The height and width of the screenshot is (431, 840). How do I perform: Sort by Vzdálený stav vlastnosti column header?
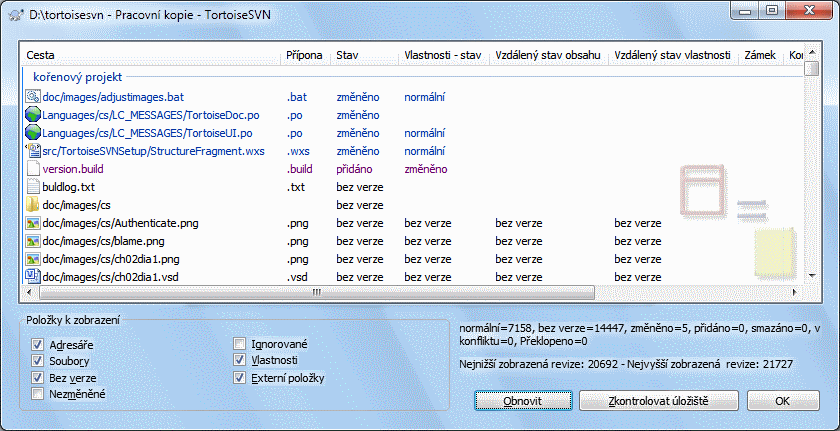(673, 55)
